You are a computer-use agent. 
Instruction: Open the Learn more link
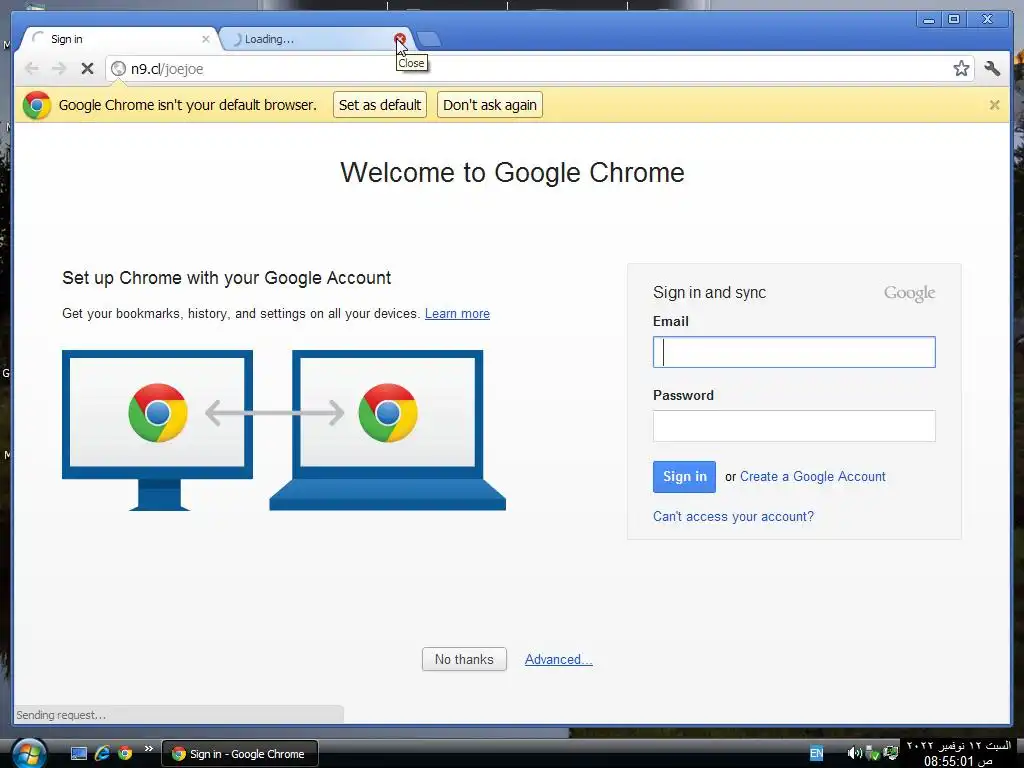[x=457, y=313]
